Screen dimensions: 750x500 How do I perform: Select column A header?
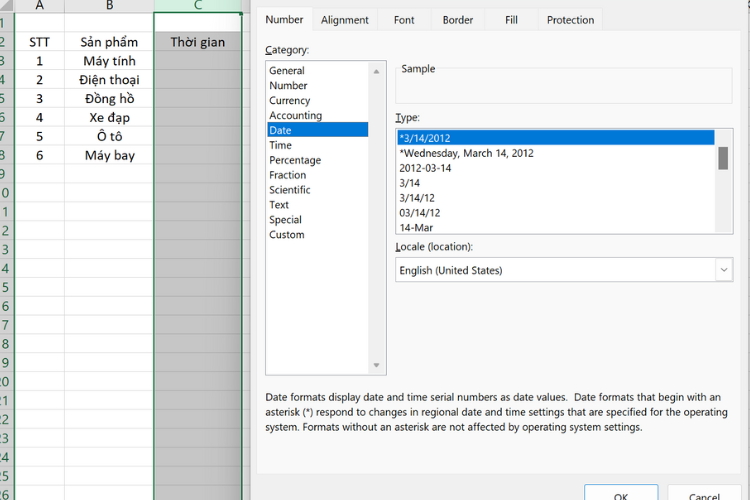tap(39, 6)
